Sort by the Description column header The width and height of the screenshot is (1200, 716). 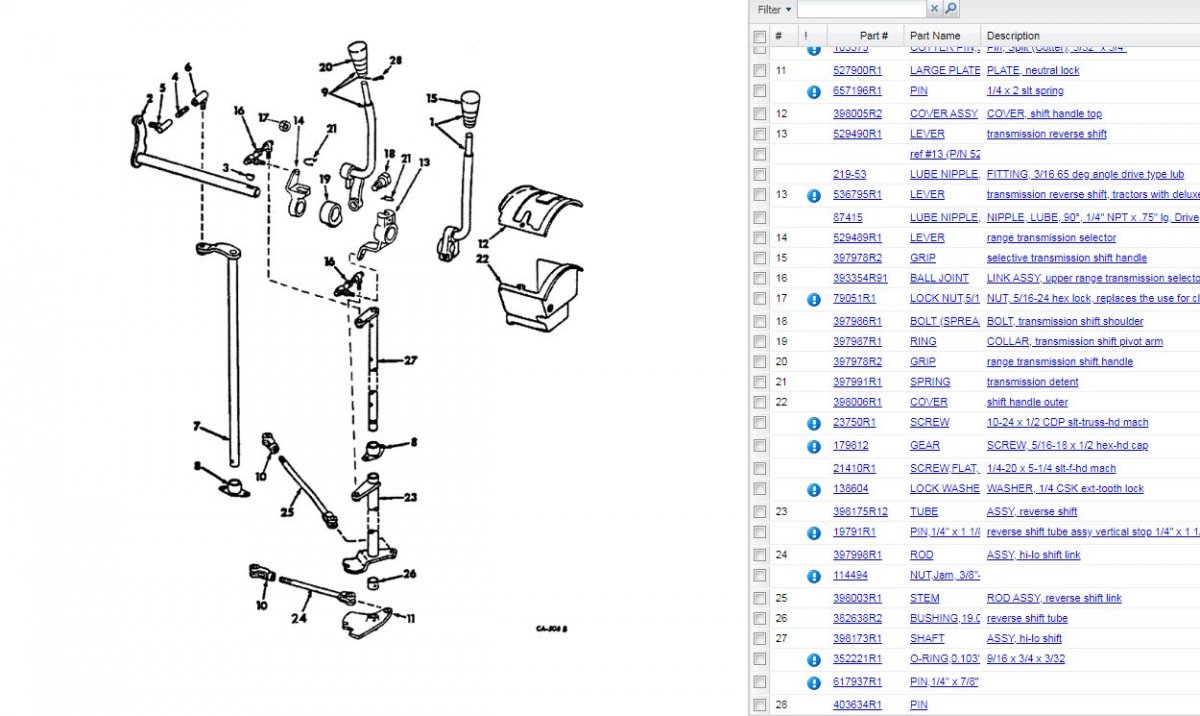(1013, 36)
